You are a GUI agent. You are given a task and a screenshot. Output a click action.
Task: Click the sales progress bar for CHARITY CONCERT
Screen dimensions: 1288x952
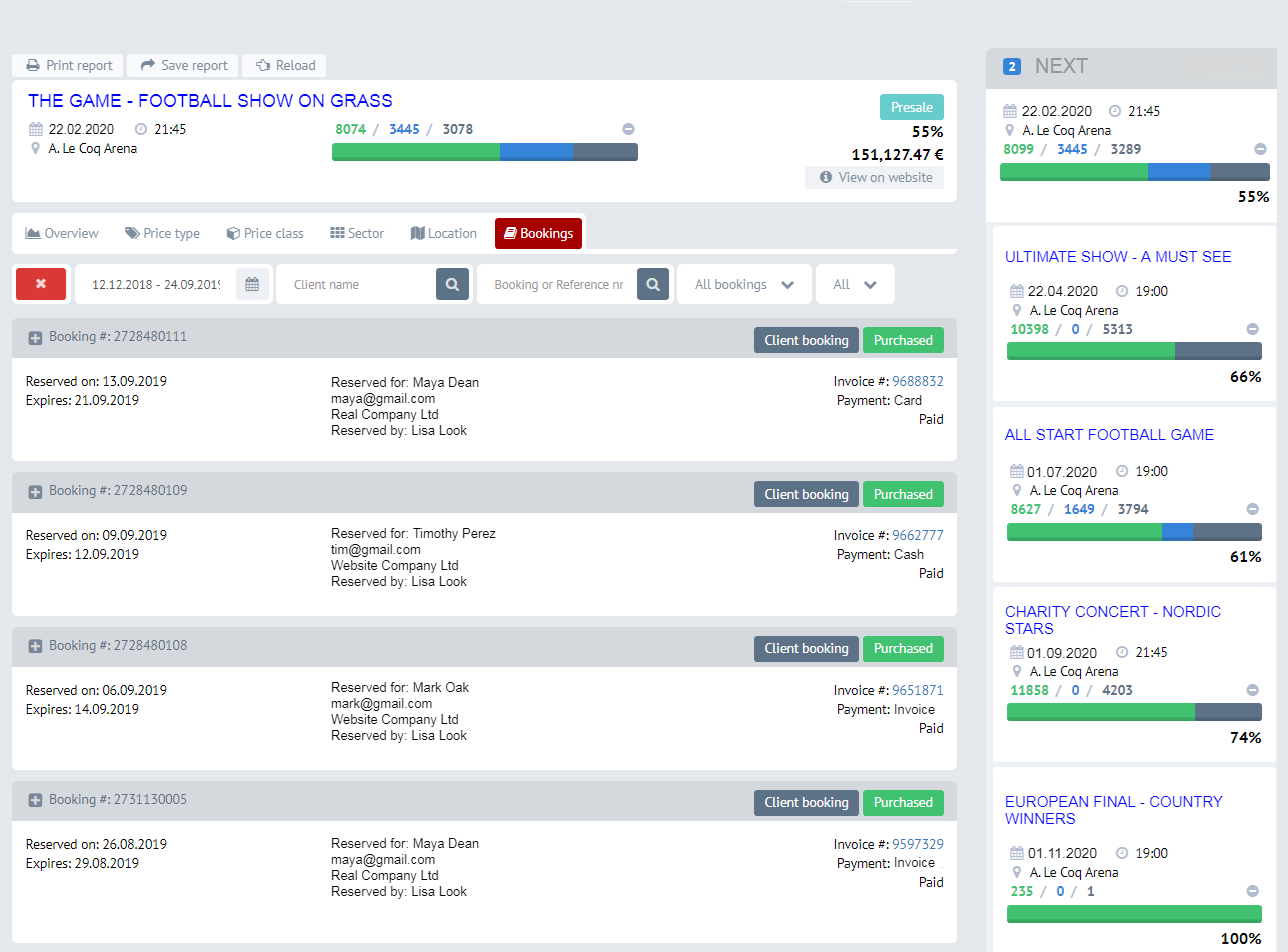(x=1134, y=711)
